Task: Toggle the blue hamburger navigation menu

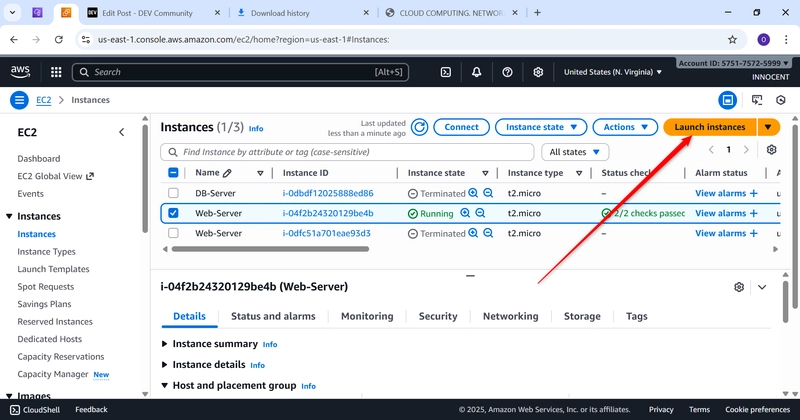Action: point(19,100)
